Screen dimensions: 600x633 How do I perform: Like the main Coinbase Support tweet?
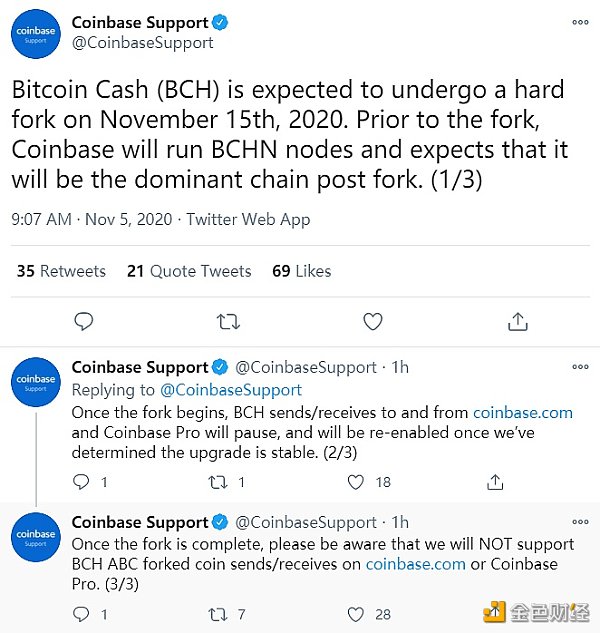pos(372,321)
